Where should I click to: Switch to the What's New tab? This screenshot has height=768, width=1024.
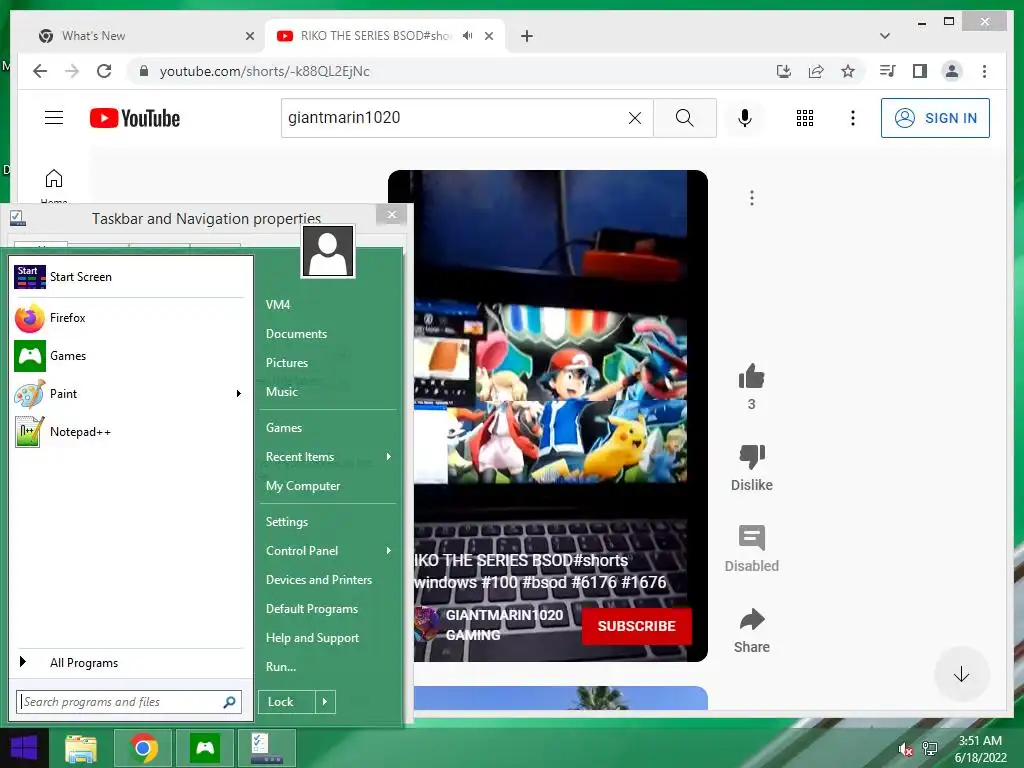(x=142, y=36)
